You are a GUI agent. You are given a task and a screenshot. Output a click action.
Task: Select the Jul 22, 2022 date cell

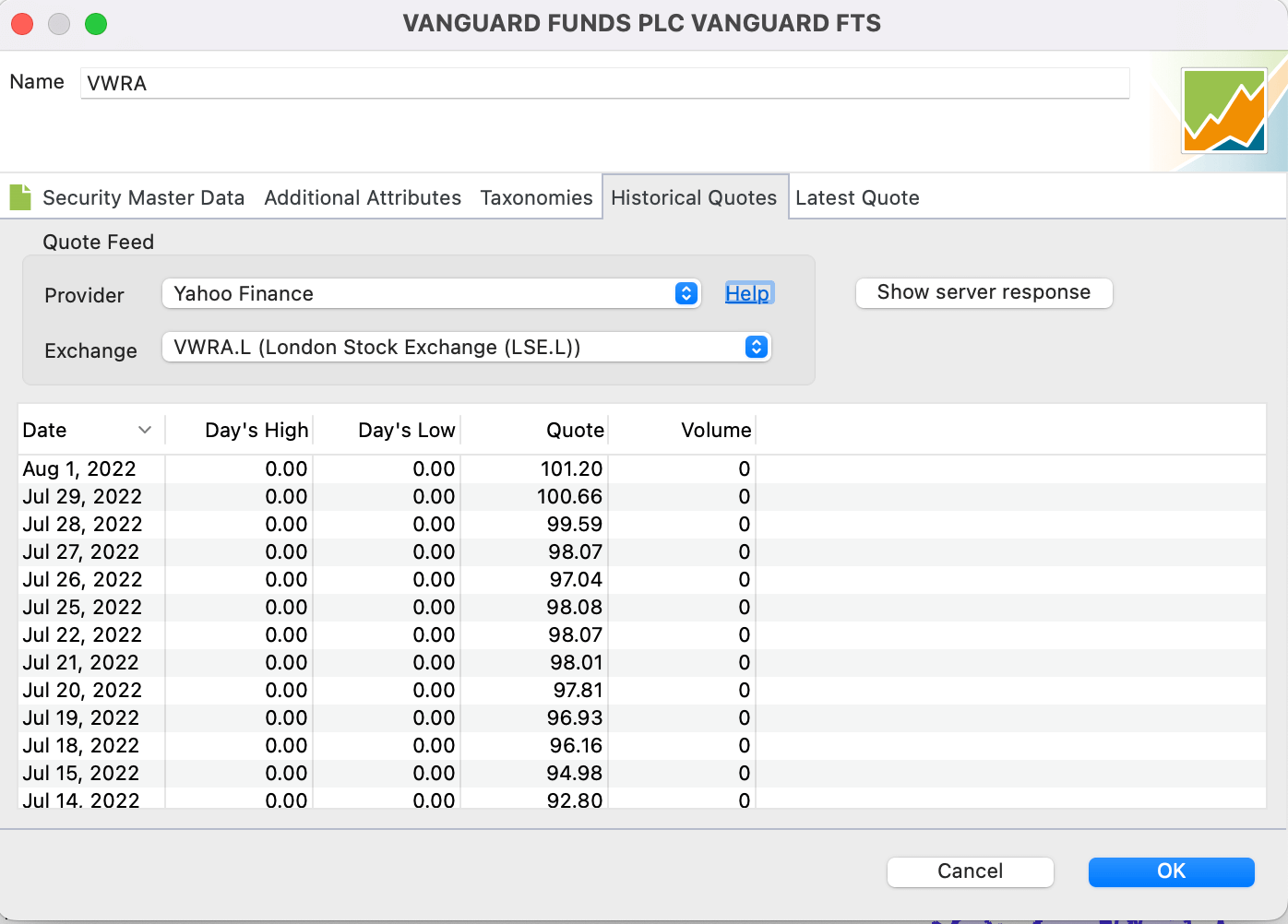[x=82, y=634]
